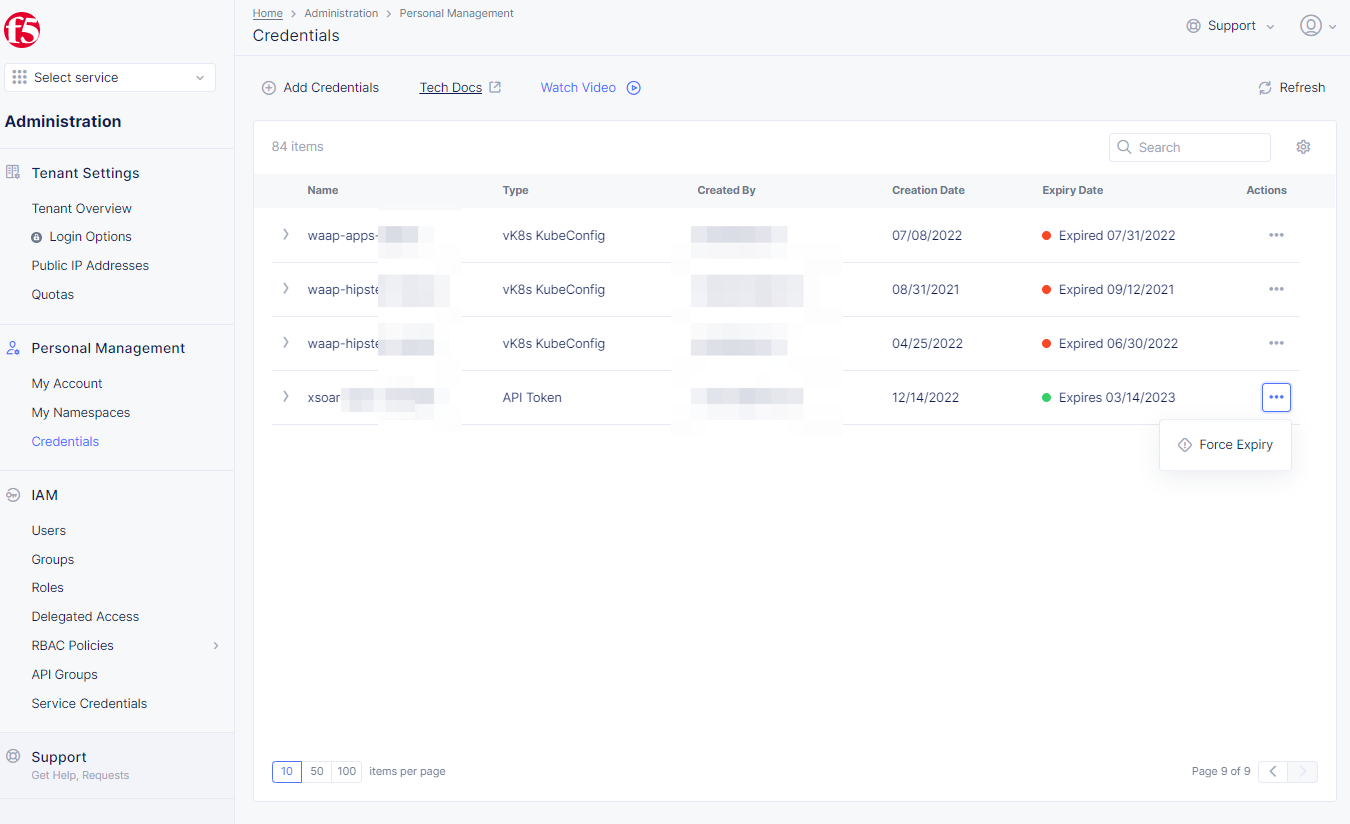This screenshot has height=824, width=1350.
Task: Open the Users page under IAM
Action: coord(48,530)
